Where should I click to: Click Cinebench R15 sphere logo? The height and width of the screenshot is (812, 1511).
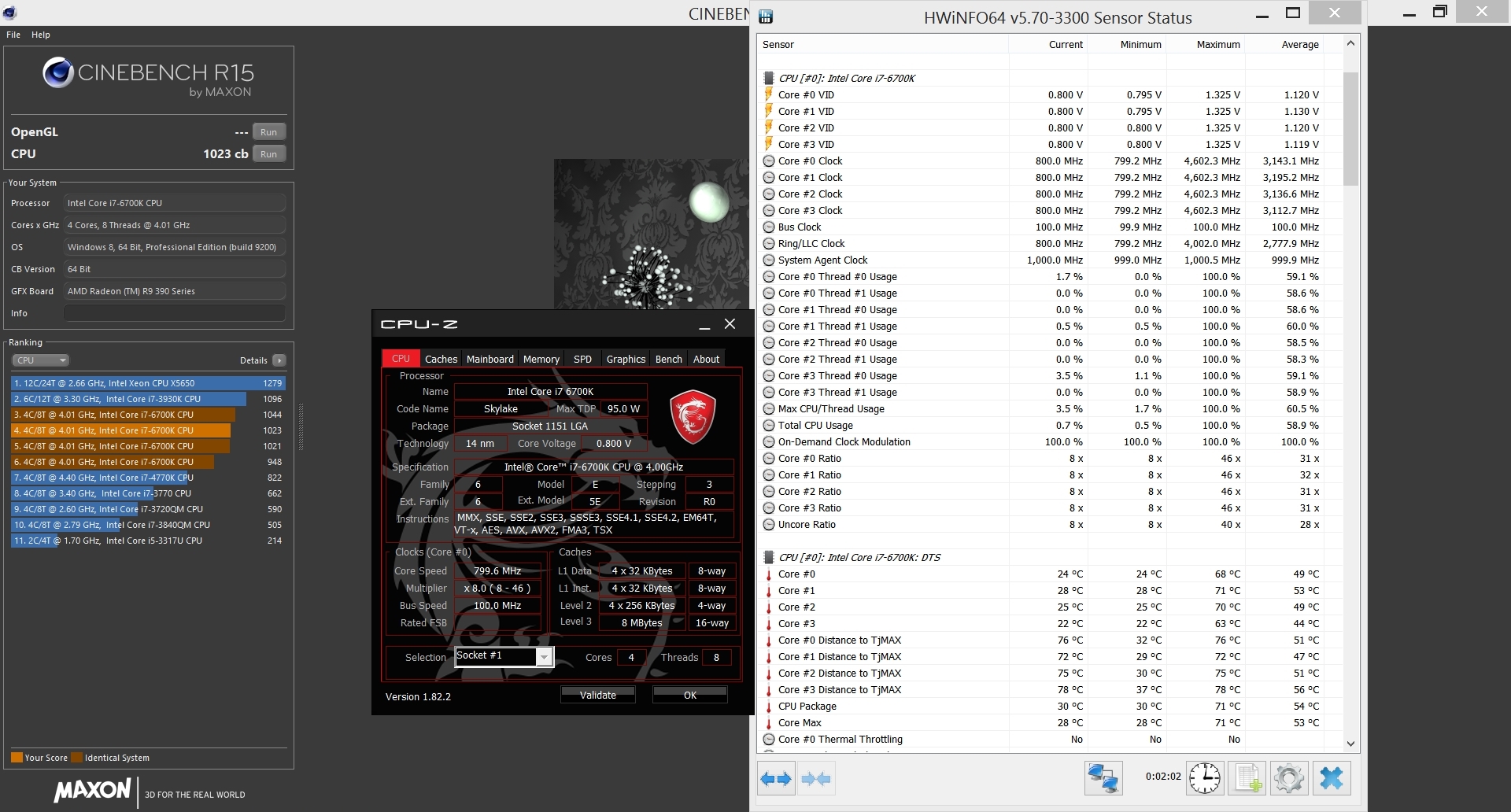58,73
